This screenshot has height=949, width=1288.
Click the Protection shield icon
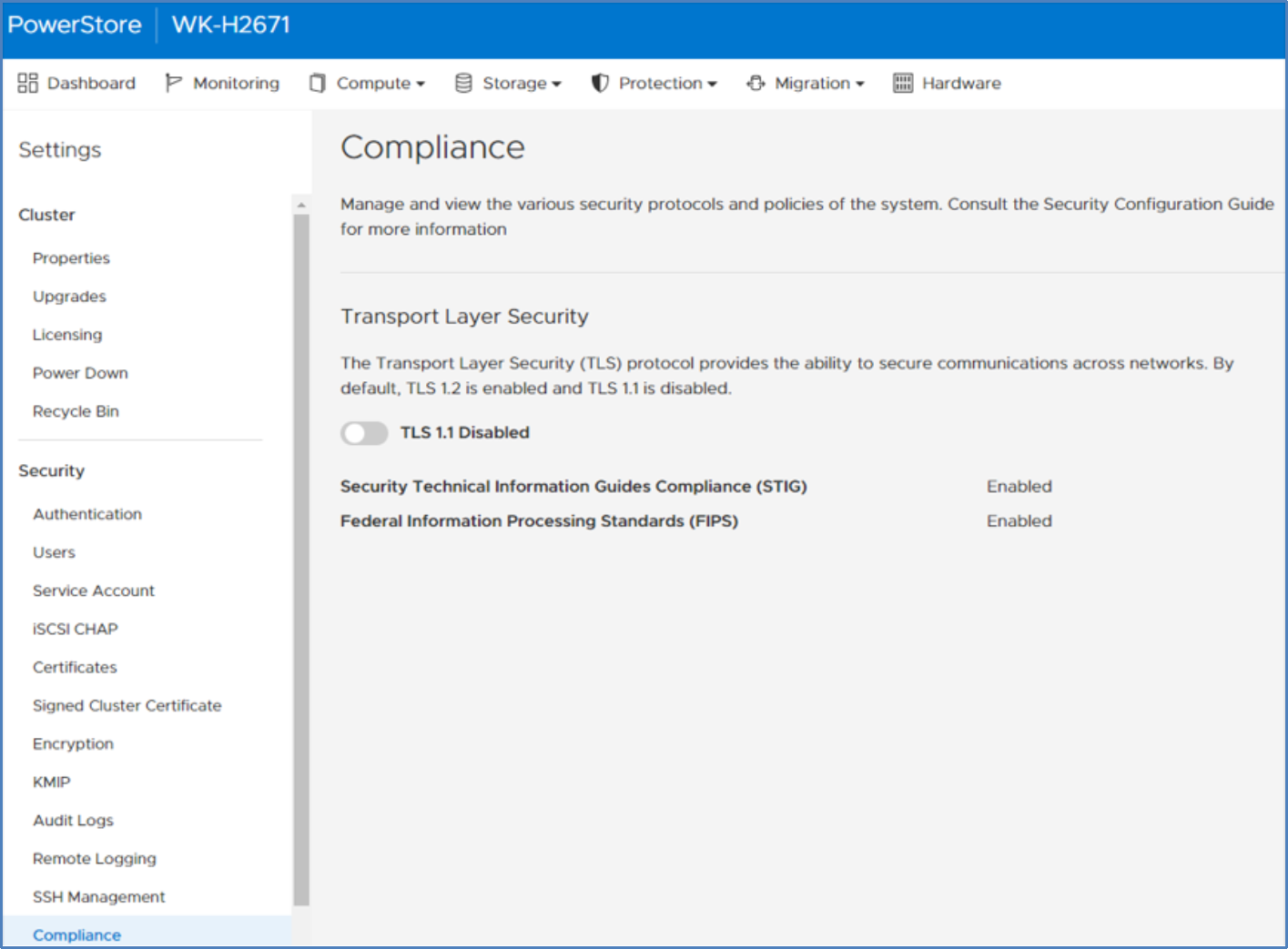click(600, 83)
